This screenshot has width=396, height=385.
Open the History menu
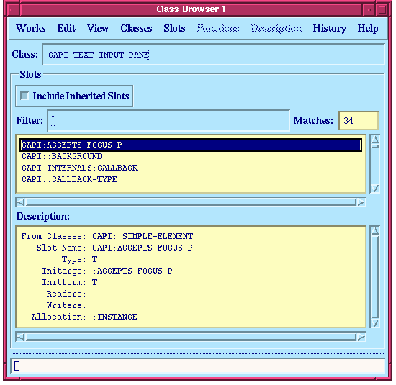pos(329,28)
